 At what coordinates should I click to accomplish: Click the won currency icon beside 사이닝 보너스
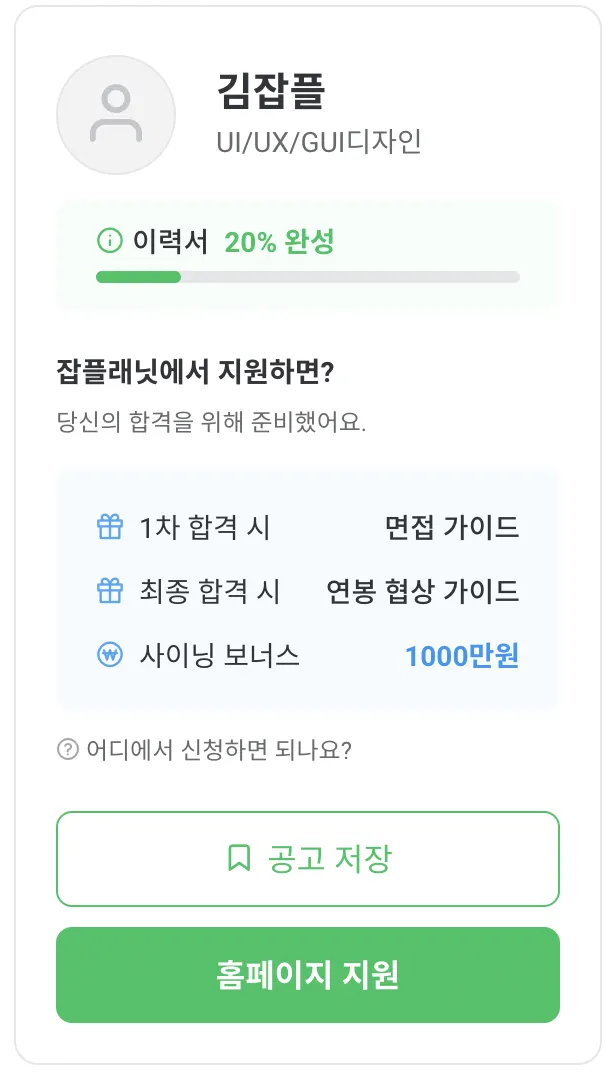(109, 656)
